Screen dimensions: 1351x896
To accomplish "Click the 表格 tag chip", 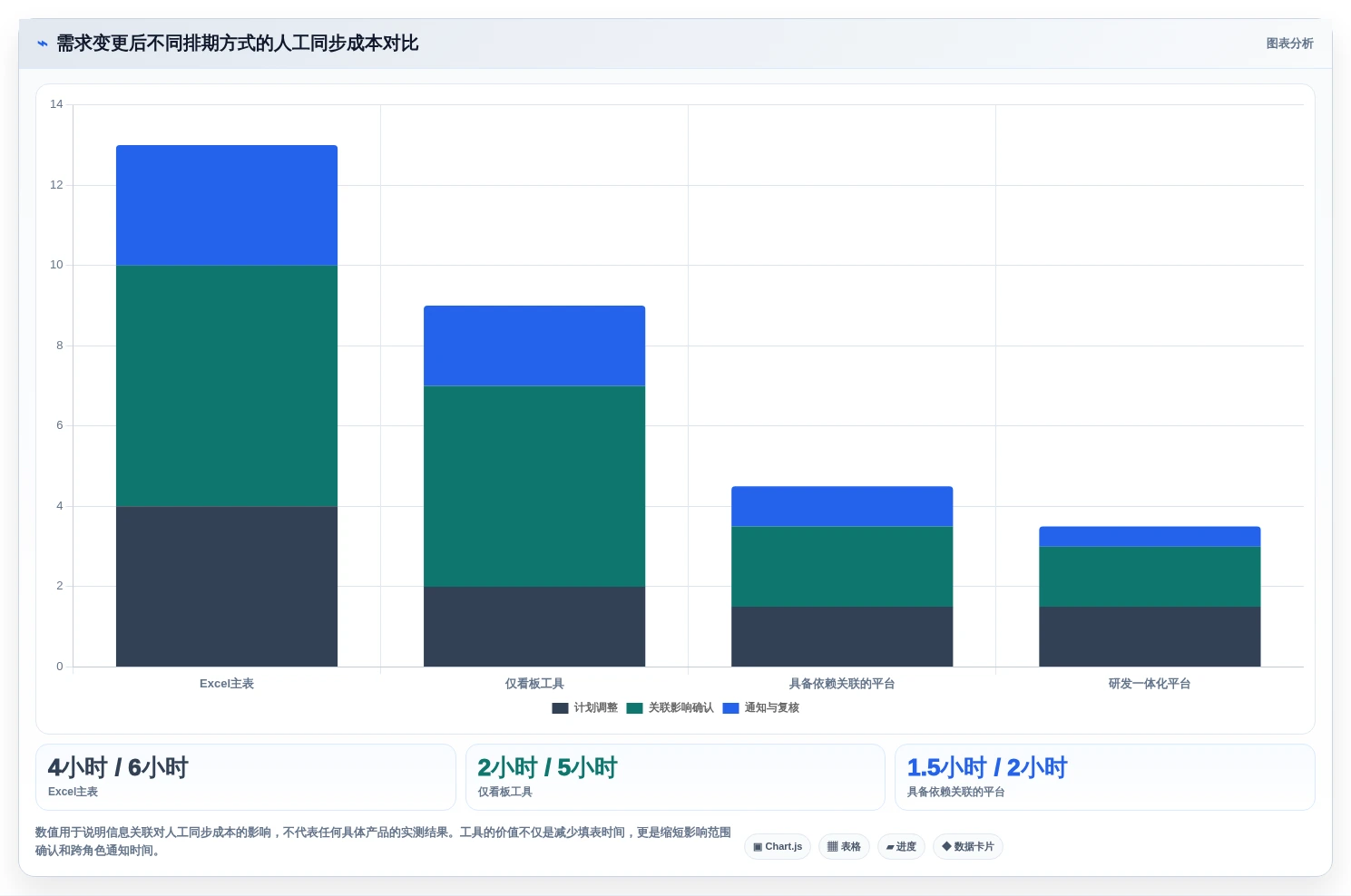I will tap(844, 847).
